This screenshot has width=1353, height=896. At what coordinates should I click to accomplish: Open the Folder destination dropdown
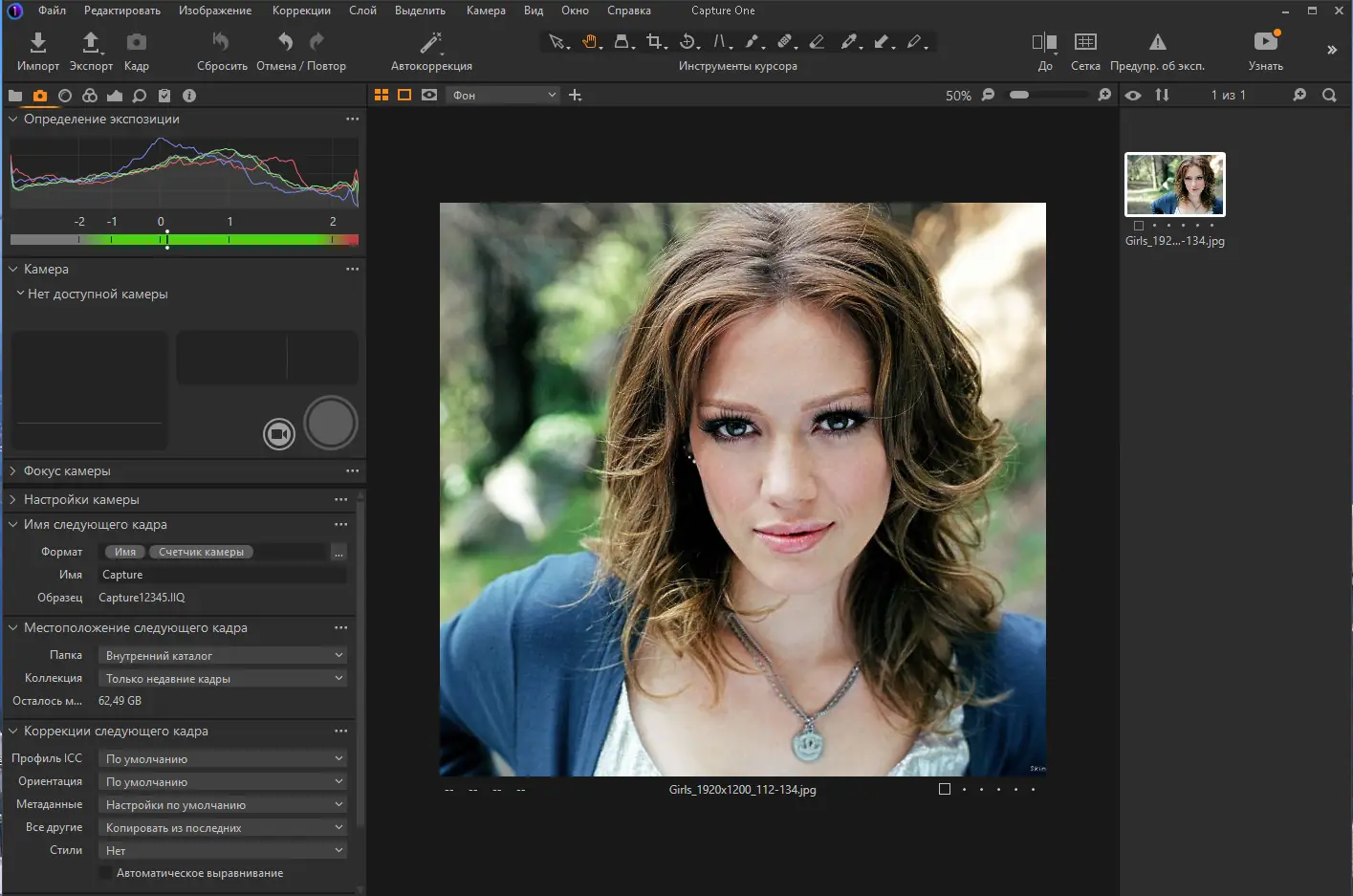pyautogui.click(x=223, y=655)
